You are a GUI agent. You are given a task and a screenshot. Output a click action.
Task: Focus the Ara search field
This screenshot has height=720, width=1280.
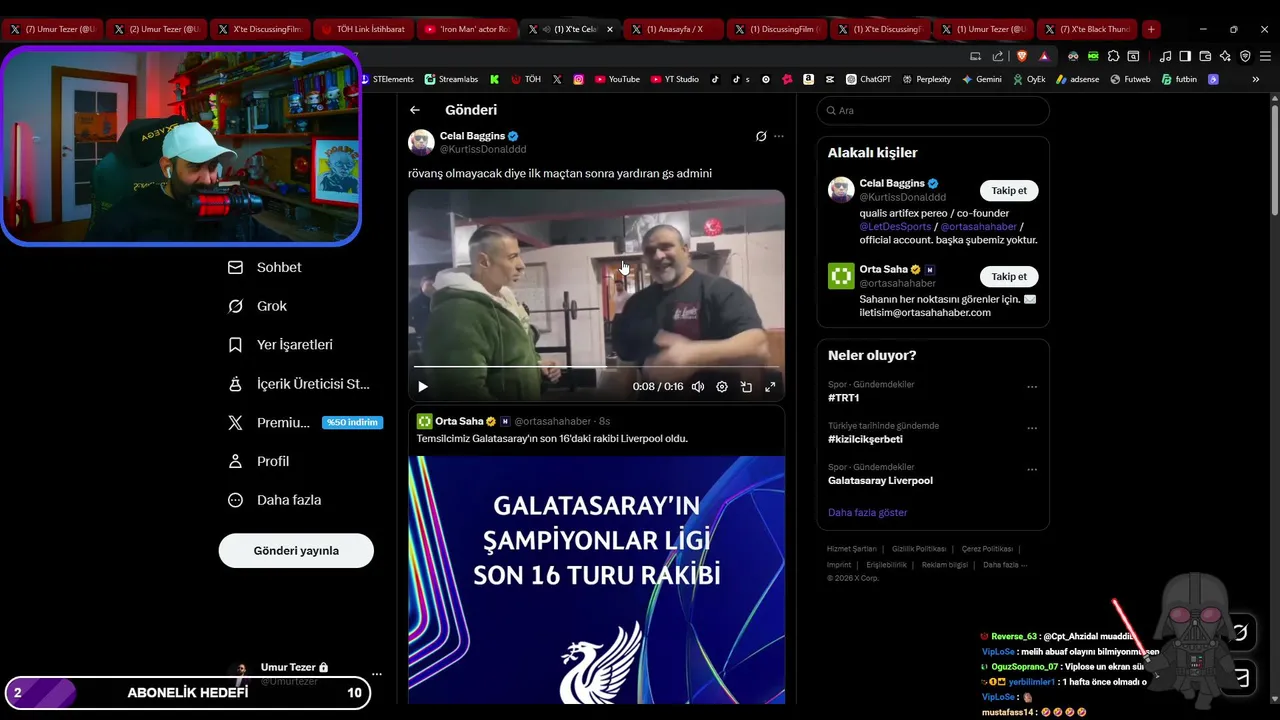[933, 111]
